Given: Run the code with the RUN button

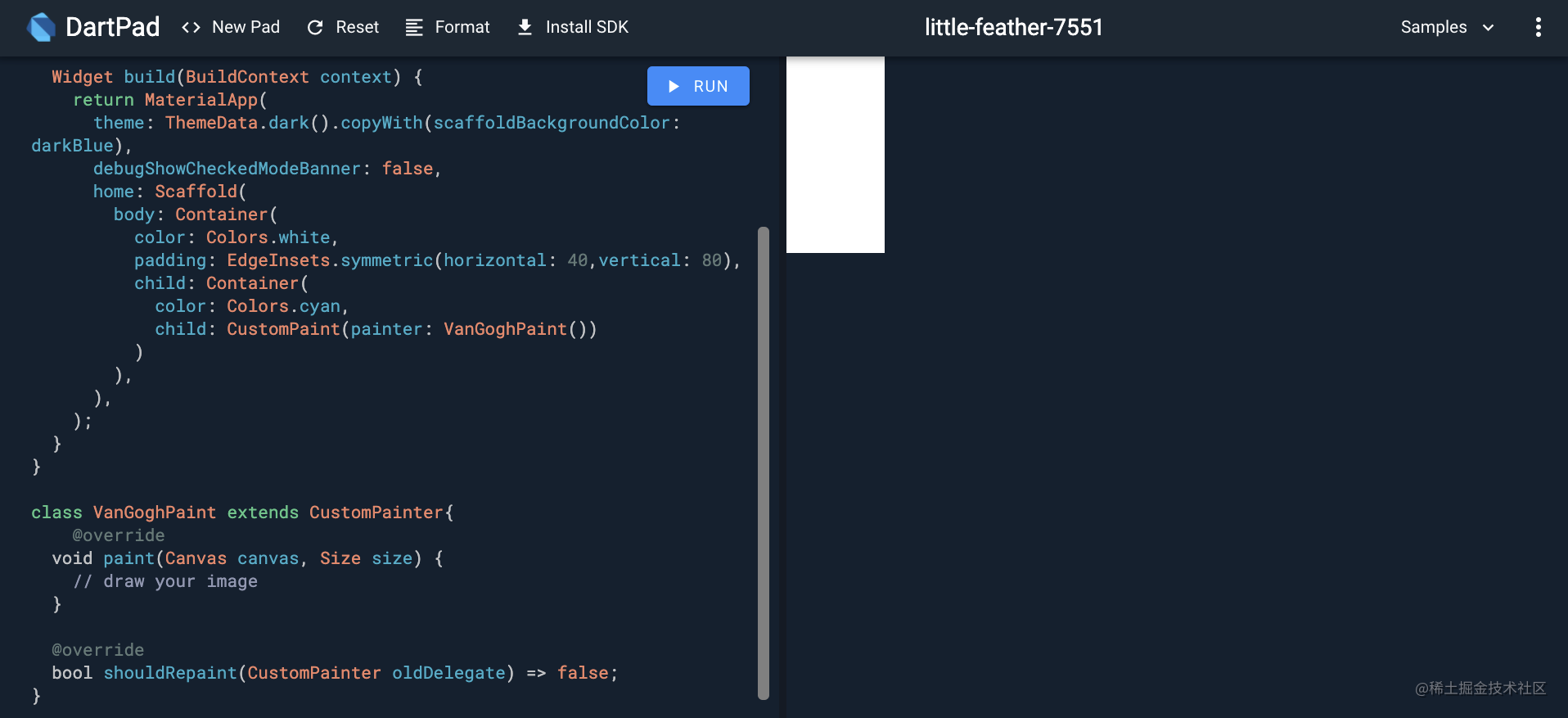Looking at the screenshot, I should (x=698, y=86).
